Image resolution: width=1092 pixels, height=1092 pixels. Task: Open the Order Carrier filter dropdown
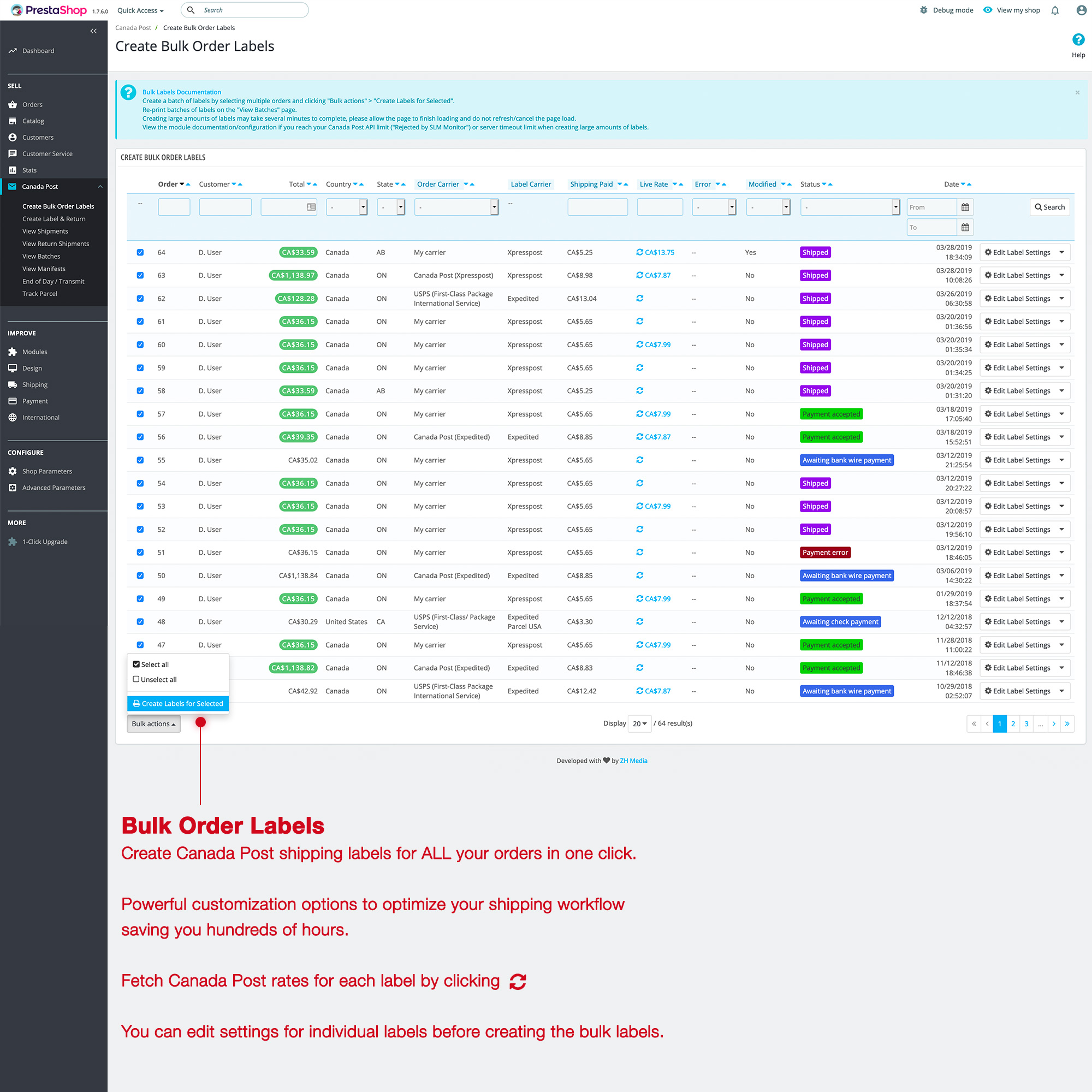456,207
